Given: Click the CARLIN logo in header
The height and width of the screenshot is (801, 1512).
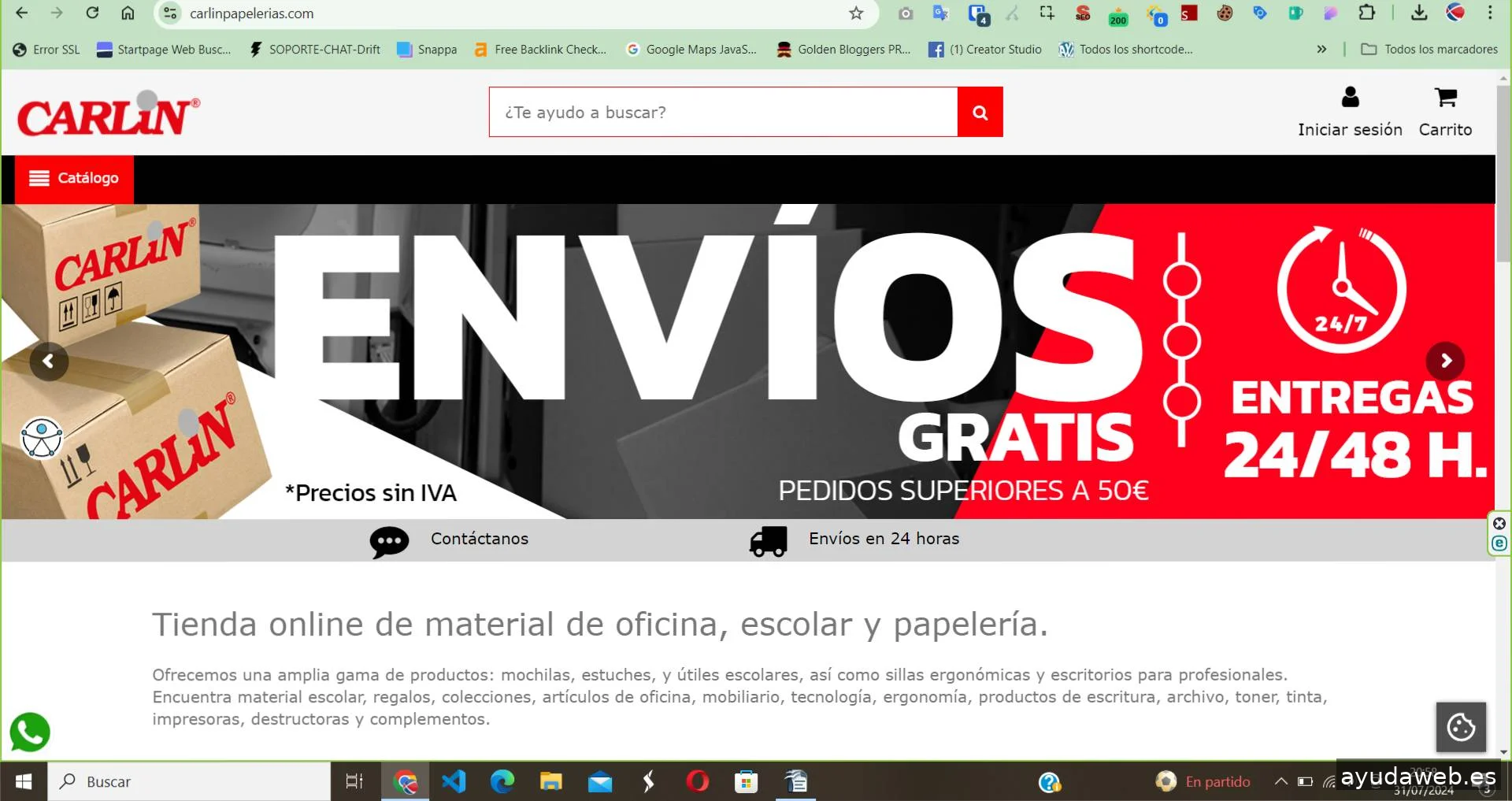Looking at the screenshot, I should pos(108,116).
